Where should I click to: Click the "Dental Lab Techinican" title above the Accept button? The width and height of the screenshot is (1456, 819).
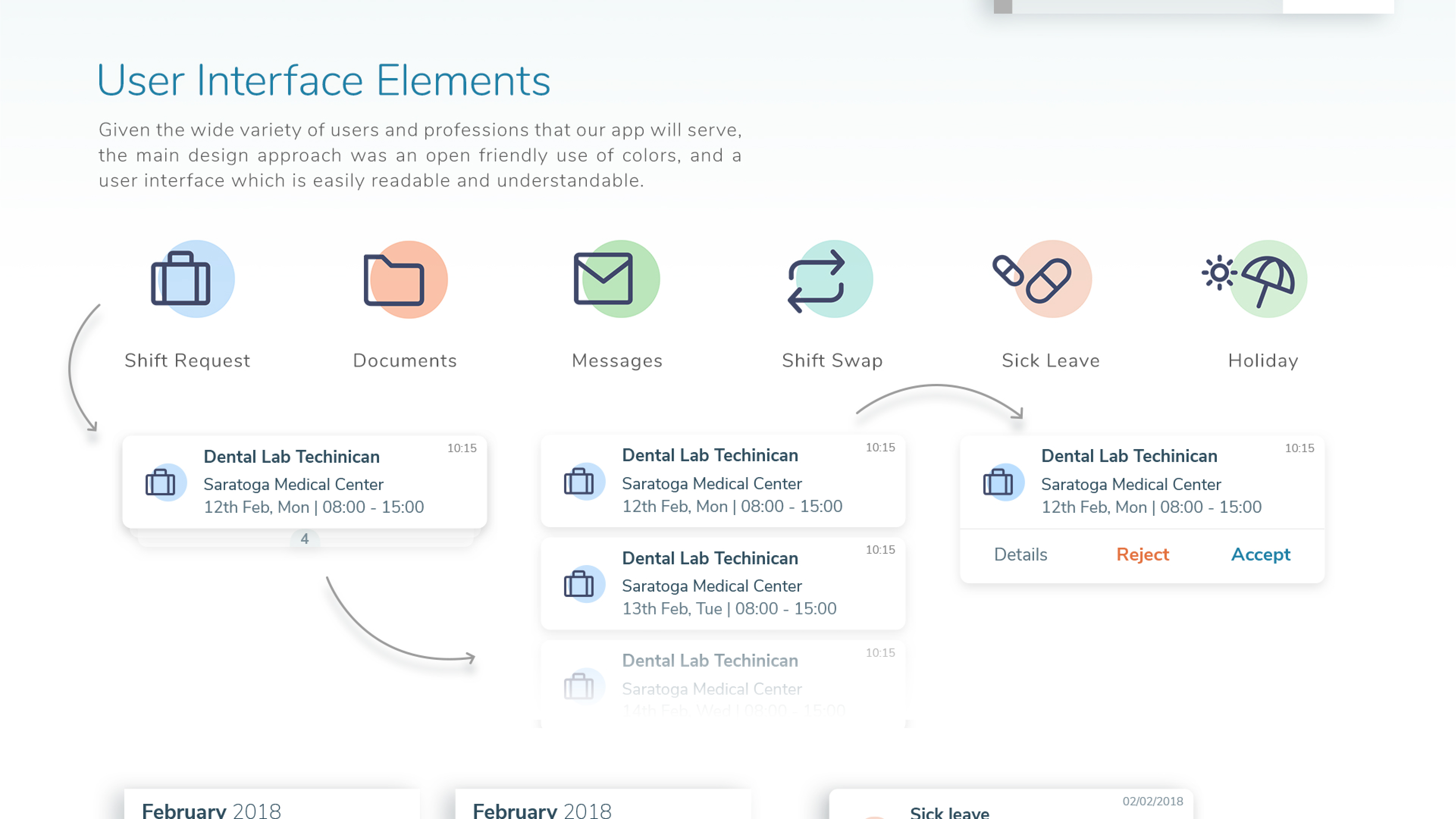[x=1129, y=456]
